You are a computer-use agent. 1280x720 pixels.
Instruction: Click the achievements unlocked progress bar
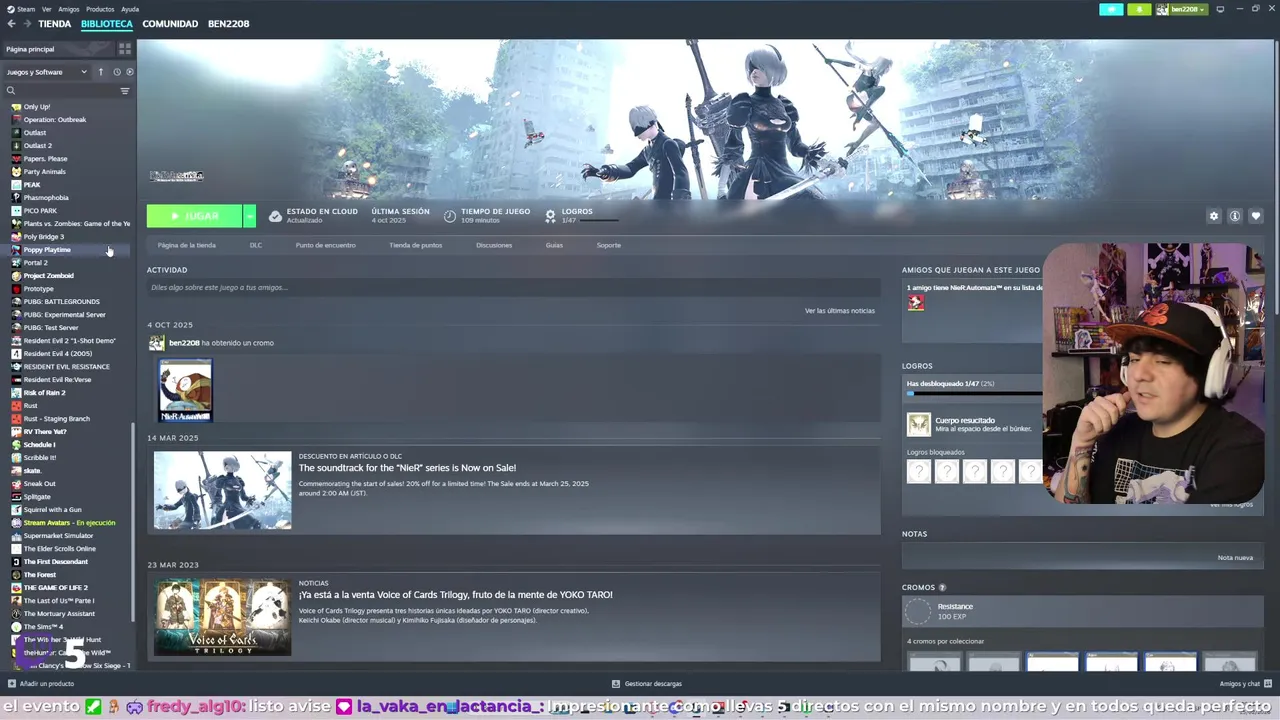pos(975,393)
